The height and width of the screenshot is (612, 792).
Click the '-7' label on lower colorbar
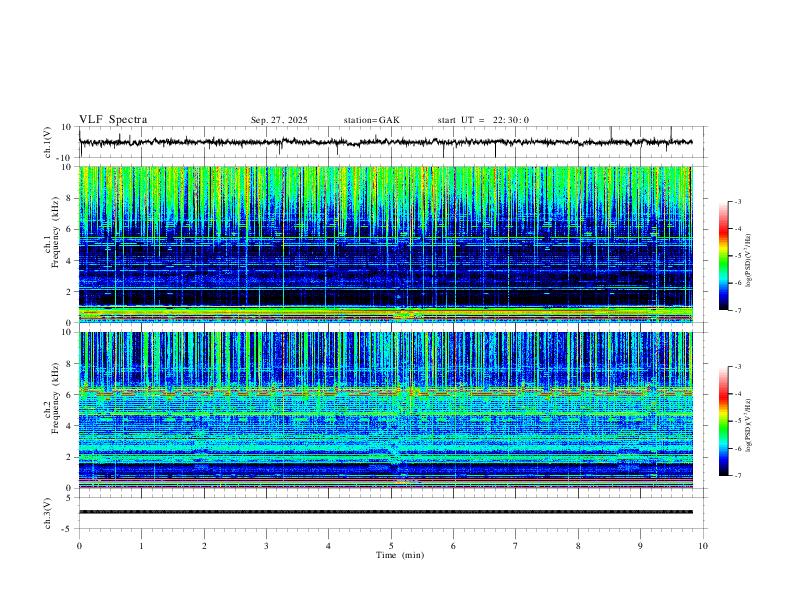737,475
